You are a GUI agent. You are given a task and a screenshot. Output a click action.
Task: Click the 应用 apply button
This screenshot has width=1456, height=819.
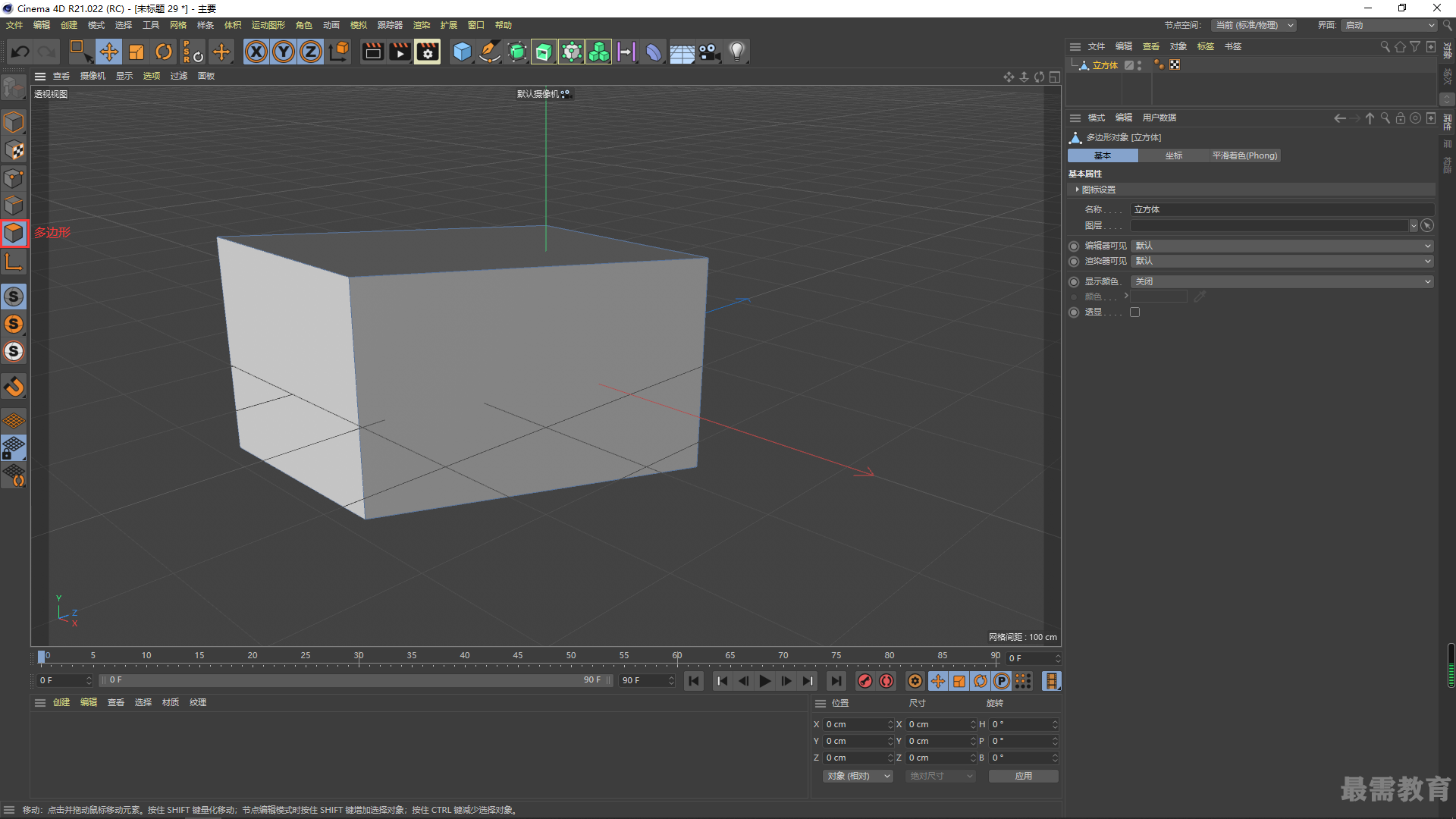(1024, 776)
